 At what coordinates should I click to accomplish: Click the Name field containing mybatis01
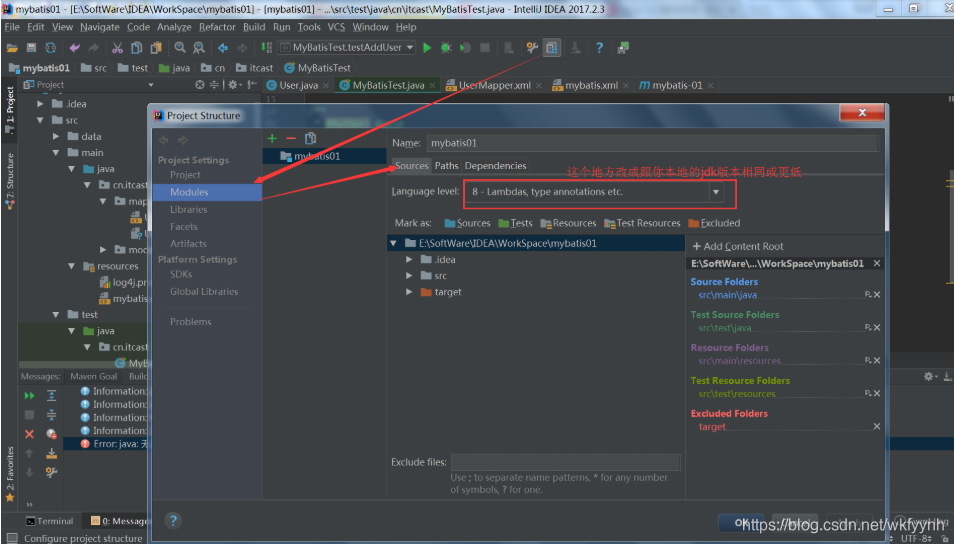point(652,144)
